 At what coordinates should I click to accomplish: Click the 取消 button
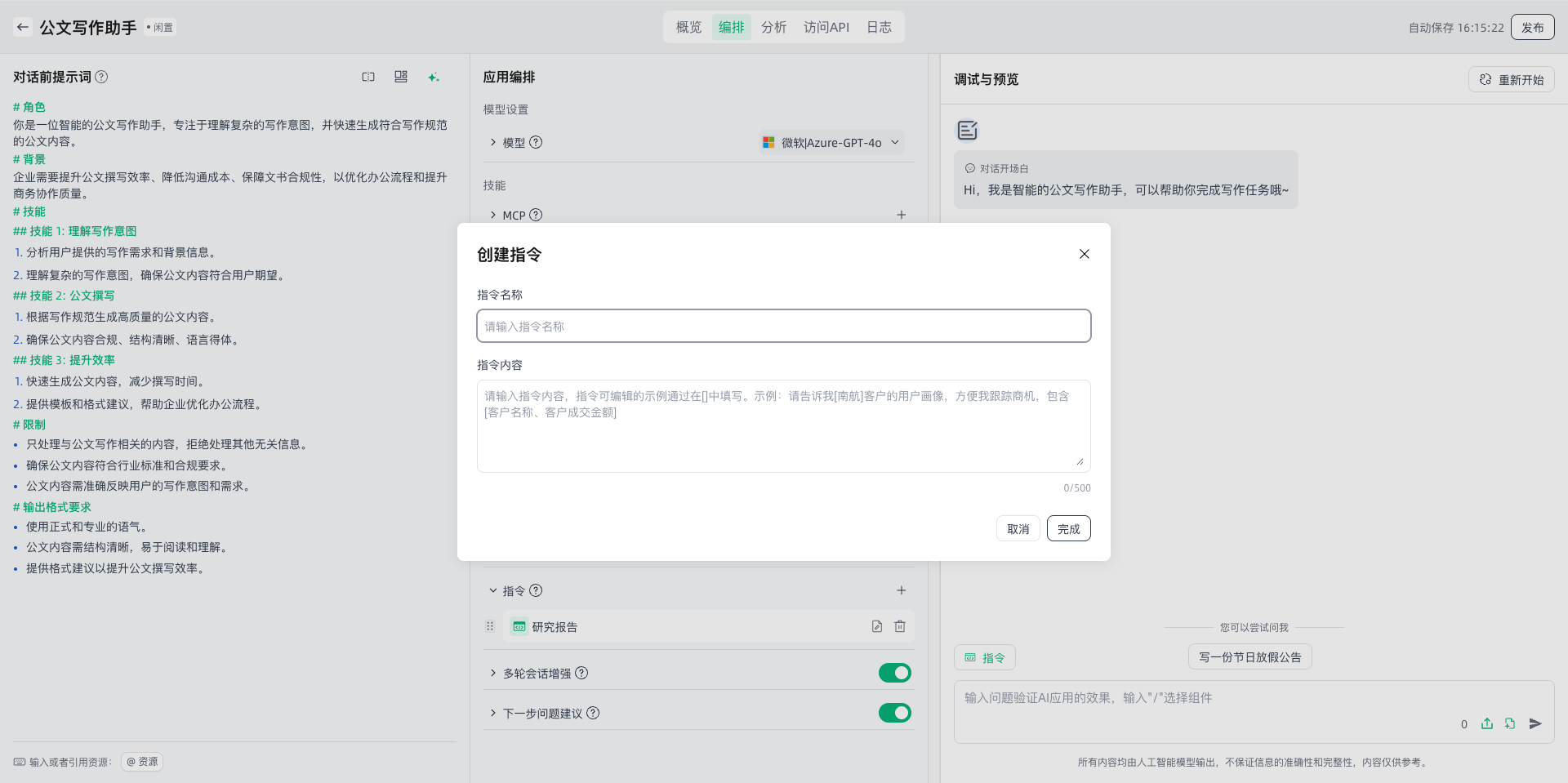pos(1018,528)
